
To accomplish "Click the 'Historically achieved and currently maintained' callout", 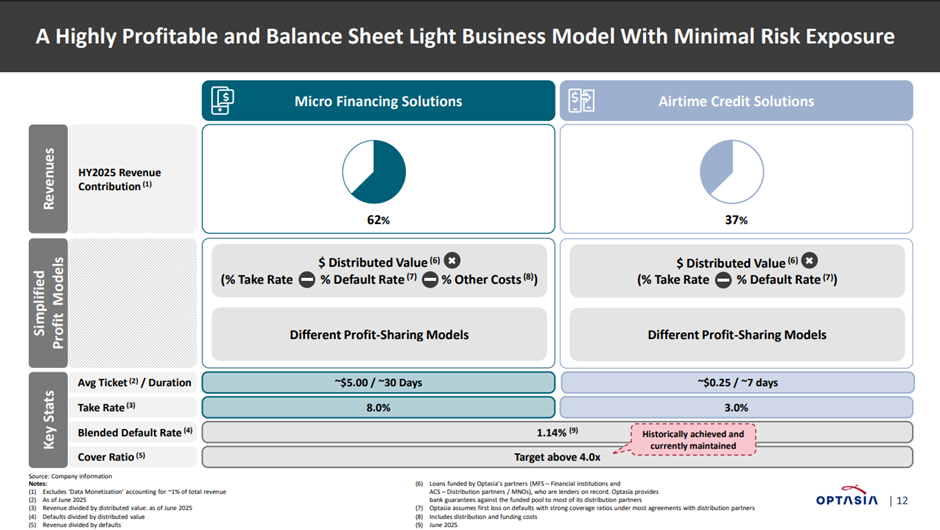I will click(691, 440).
